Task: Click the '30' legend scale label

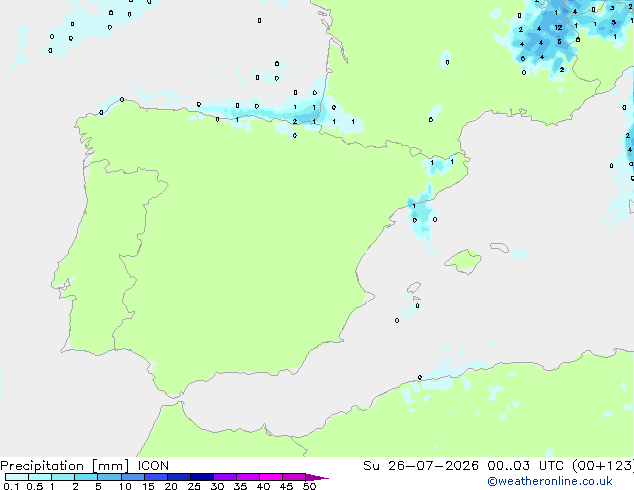Action: click(x=217, y=486)
